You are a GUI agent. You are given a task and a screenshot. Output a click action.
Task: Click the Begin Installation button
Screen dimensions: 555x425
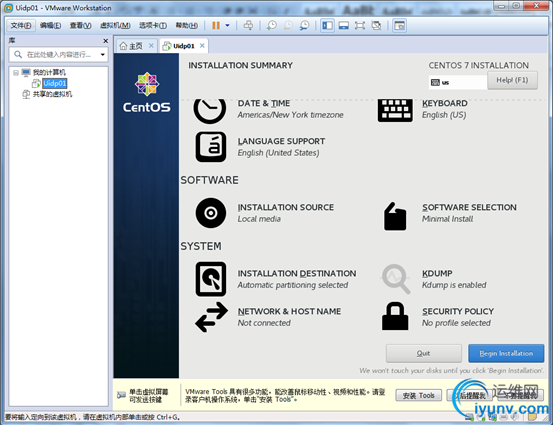[x=506, y=353]
